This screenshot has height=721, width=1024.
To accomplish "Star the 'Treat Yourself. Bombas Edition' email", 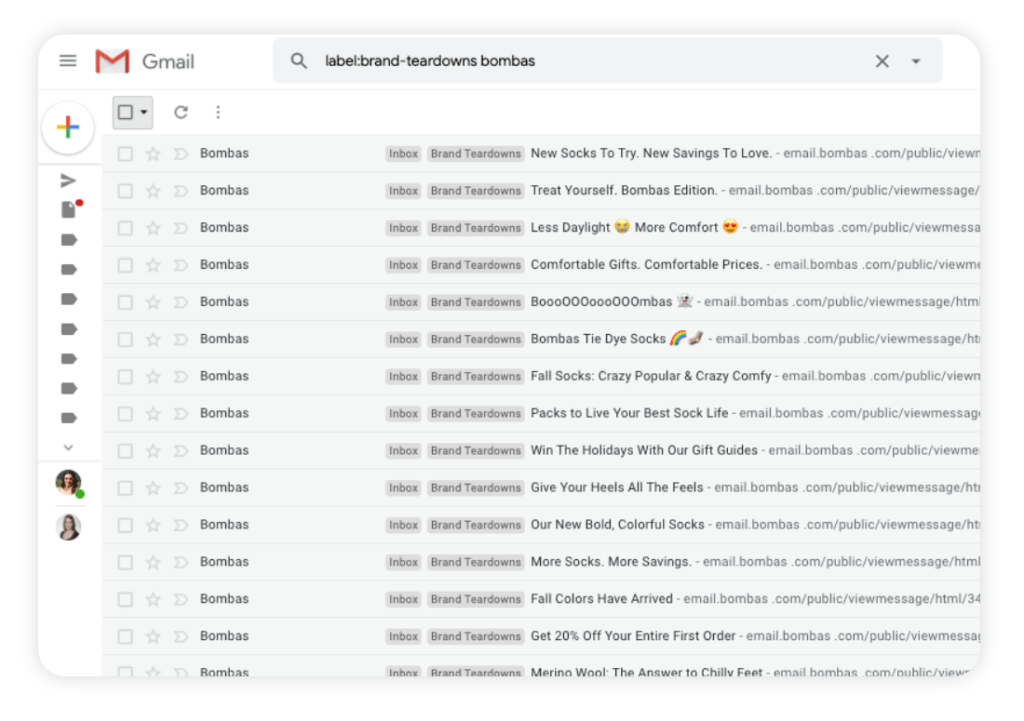I will 153,191.
